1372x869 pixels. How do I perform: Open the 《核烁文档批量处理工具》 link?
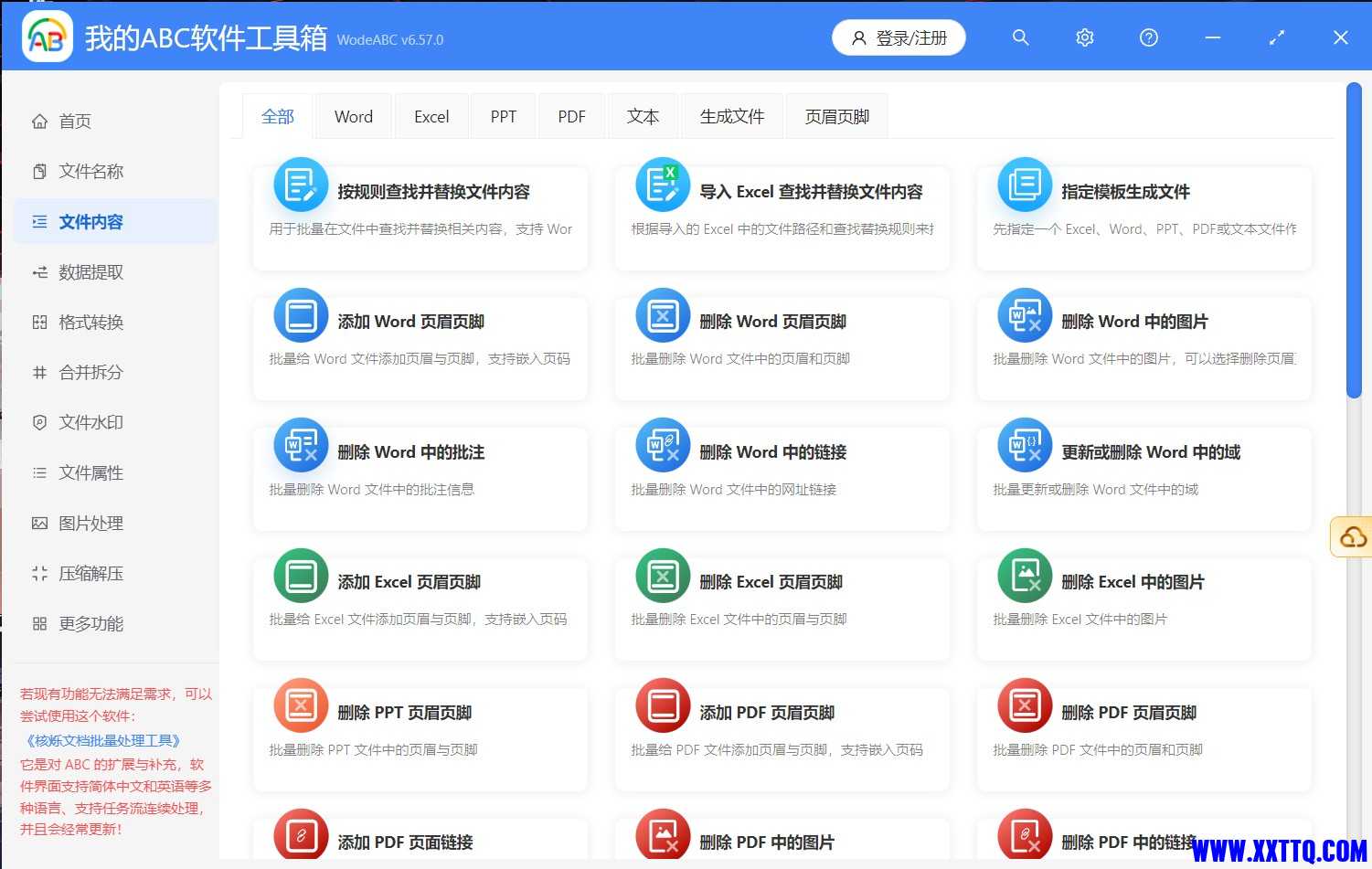(103, 740)
